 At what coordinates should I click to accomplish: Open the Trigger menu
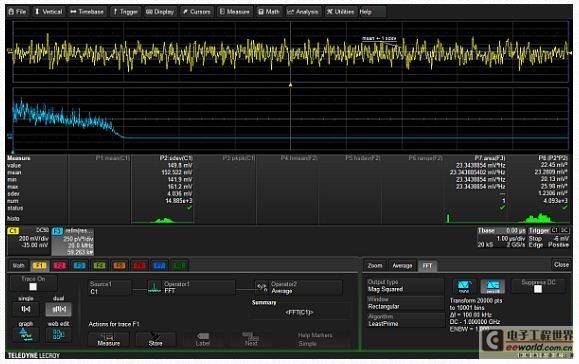coord(125,12)
